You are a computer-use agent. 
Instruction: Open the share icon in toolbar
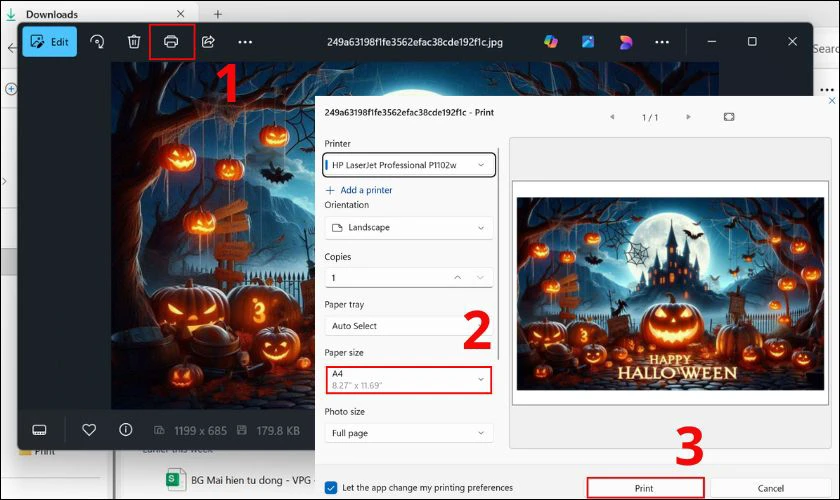click(x=208, y=42)
